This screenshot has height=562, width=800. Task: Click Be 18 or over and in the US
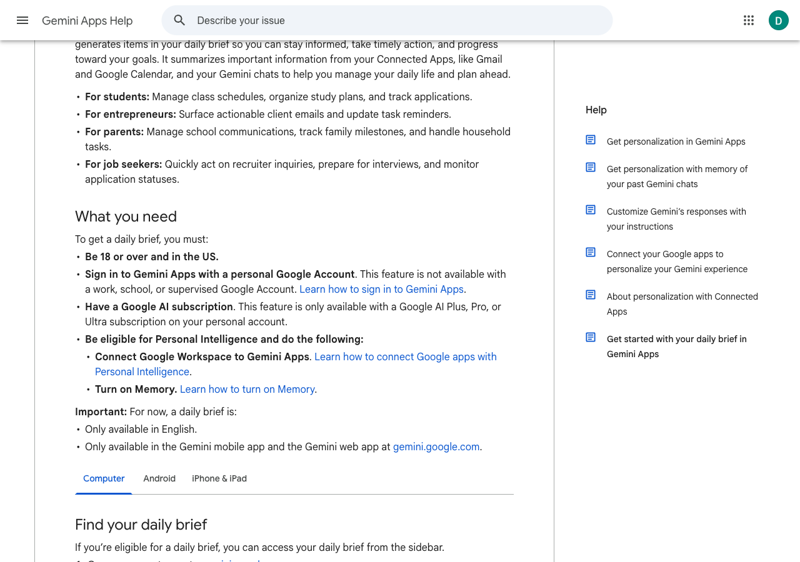(152, 257)
